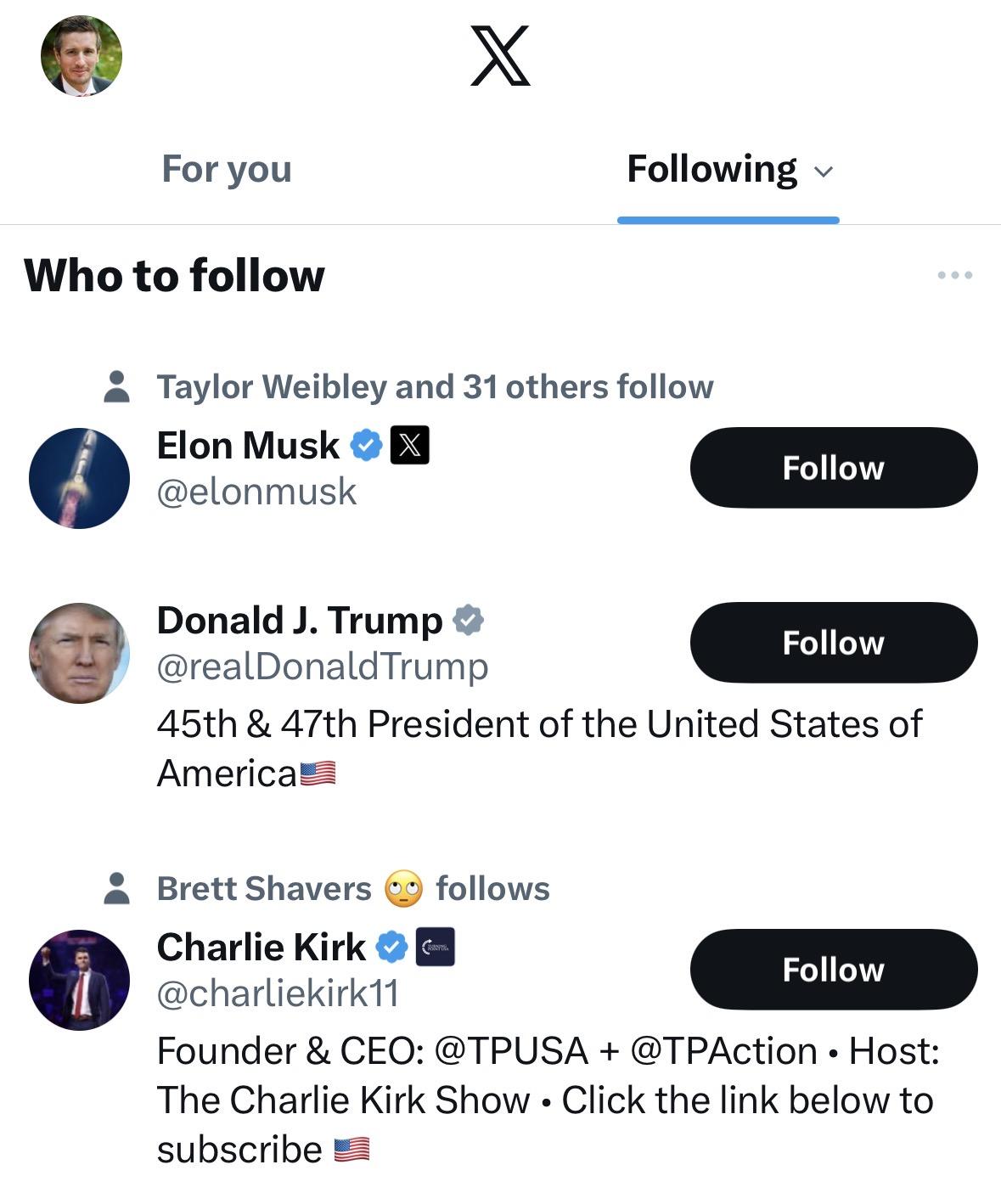Open Donald J. Trump's profile picture
Viewport: 1001px width, 1204px height.
[x=80, y=653]
